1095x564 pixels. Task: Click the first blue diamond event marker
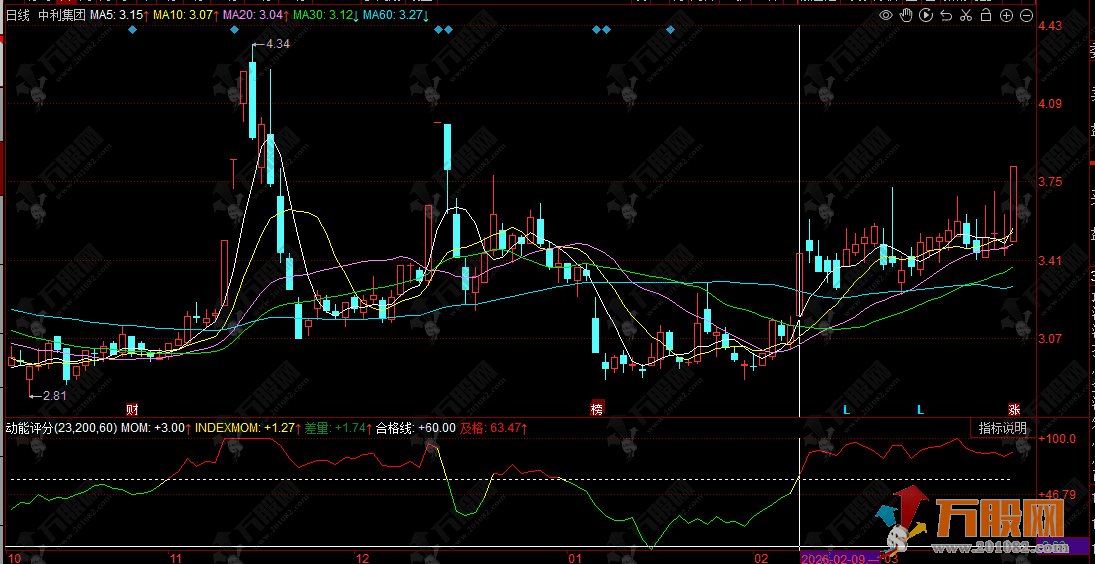pos(133,30)
